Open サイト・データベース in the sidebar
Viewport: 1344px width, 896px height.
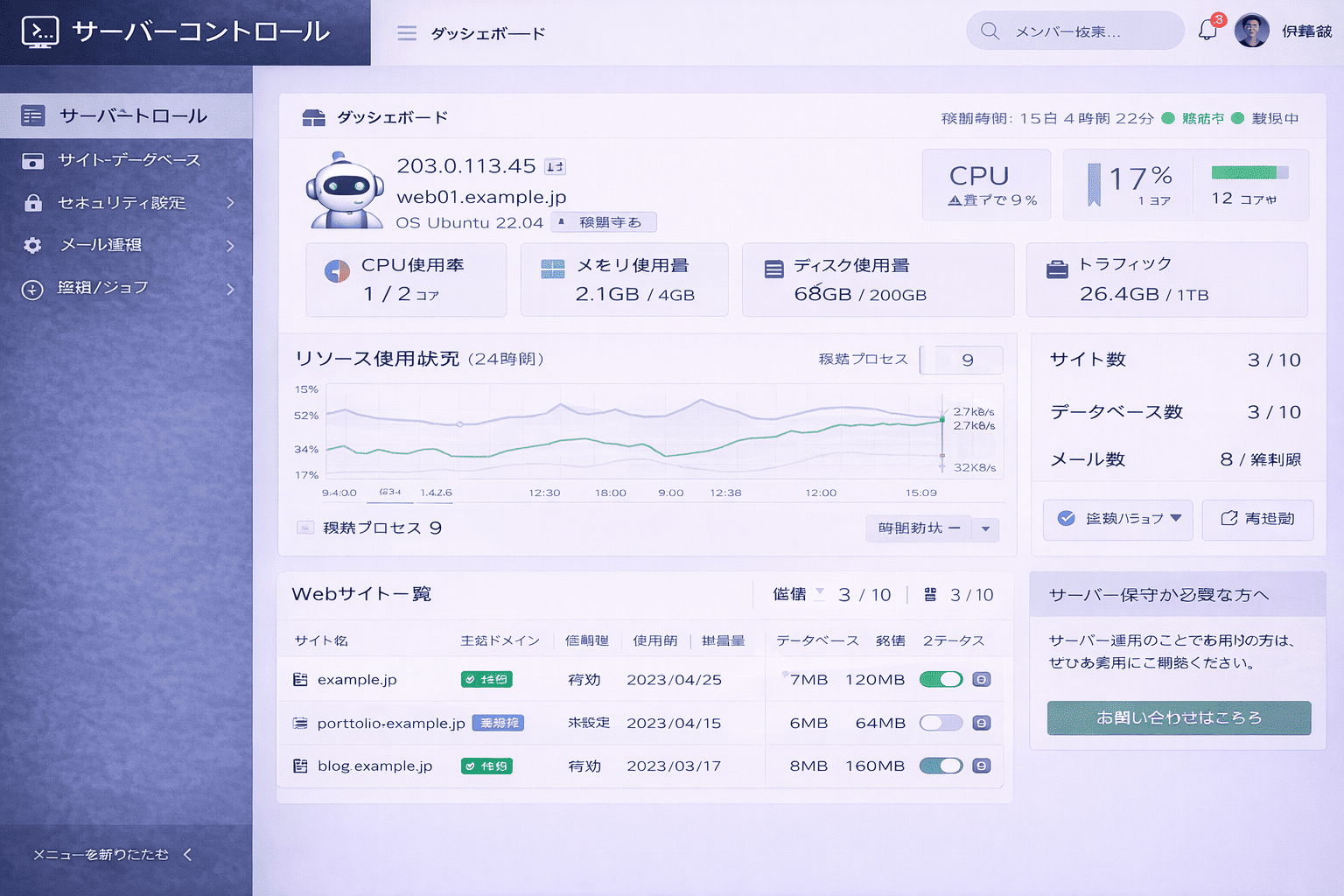129,160
